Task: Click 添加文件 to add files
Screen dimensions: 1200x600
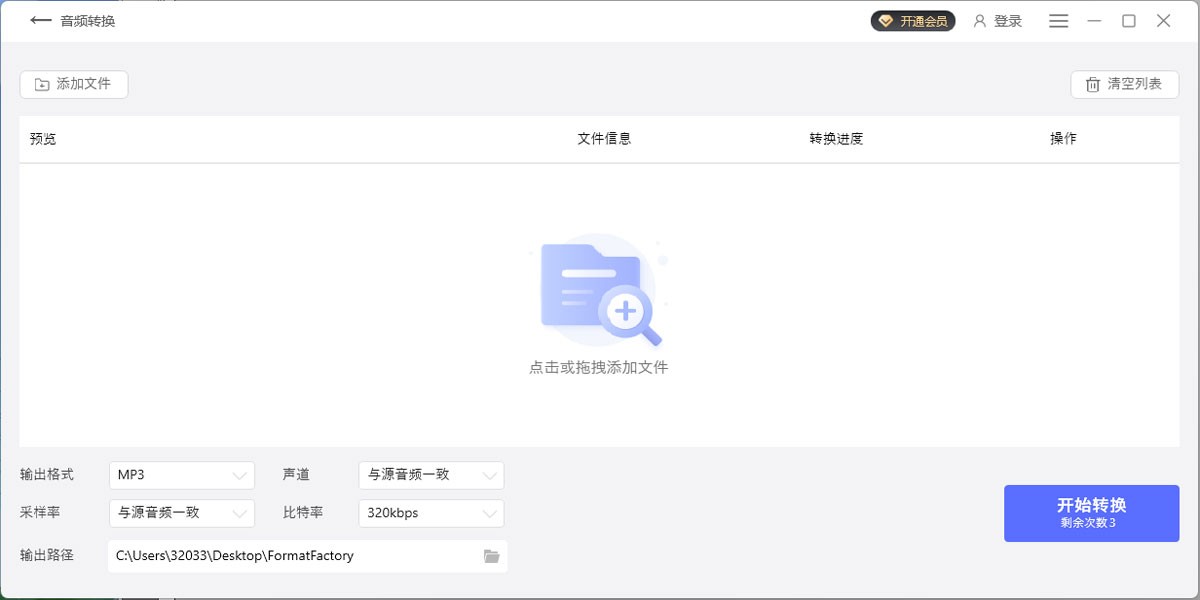Action: 74,85
